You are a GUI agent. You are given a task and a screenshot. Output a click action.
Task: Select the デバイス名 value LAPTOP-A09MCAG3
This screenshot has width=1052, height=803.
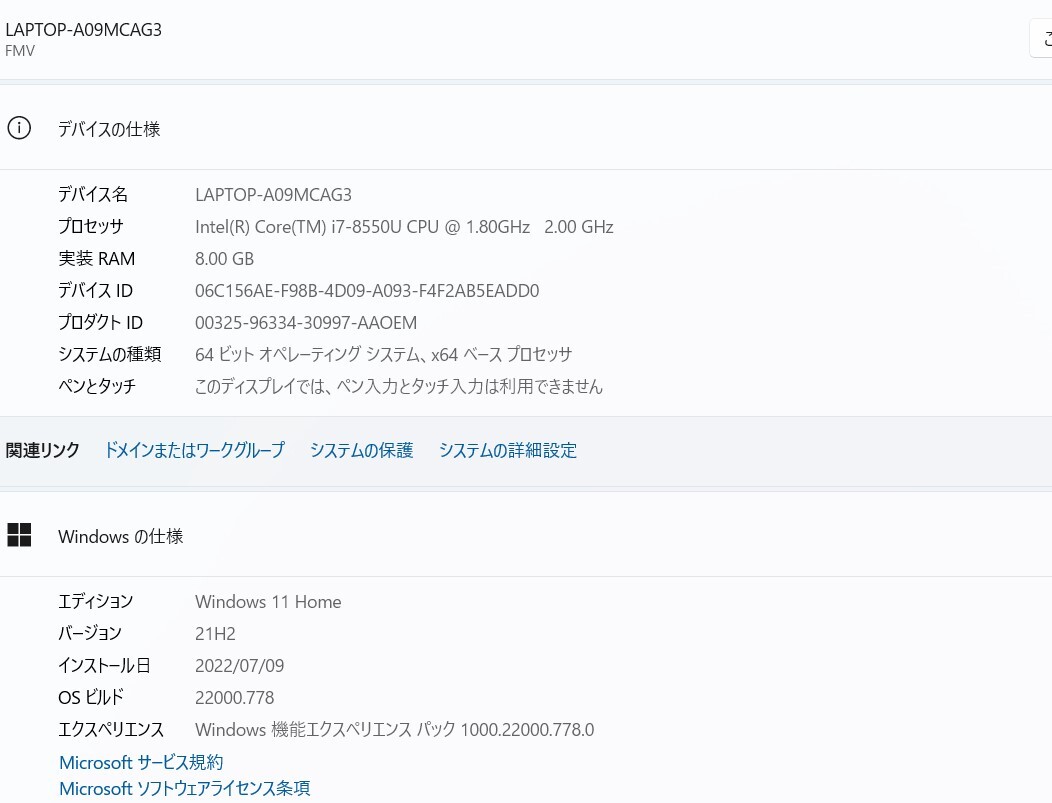tap(273, 195)
